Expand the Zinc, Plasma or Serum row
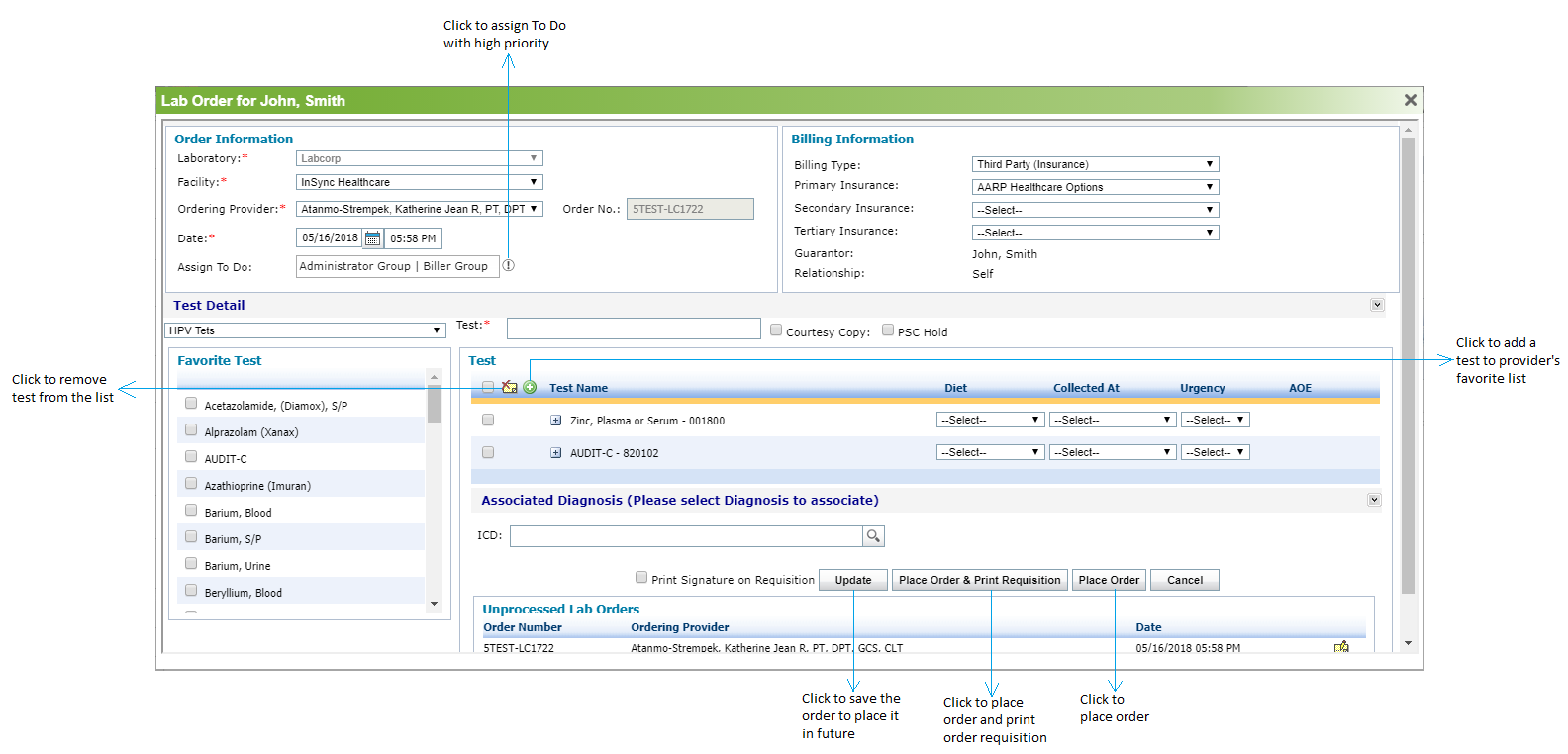Image resolution: width=1568 pixels, height=754 pixels. (555, 421)
